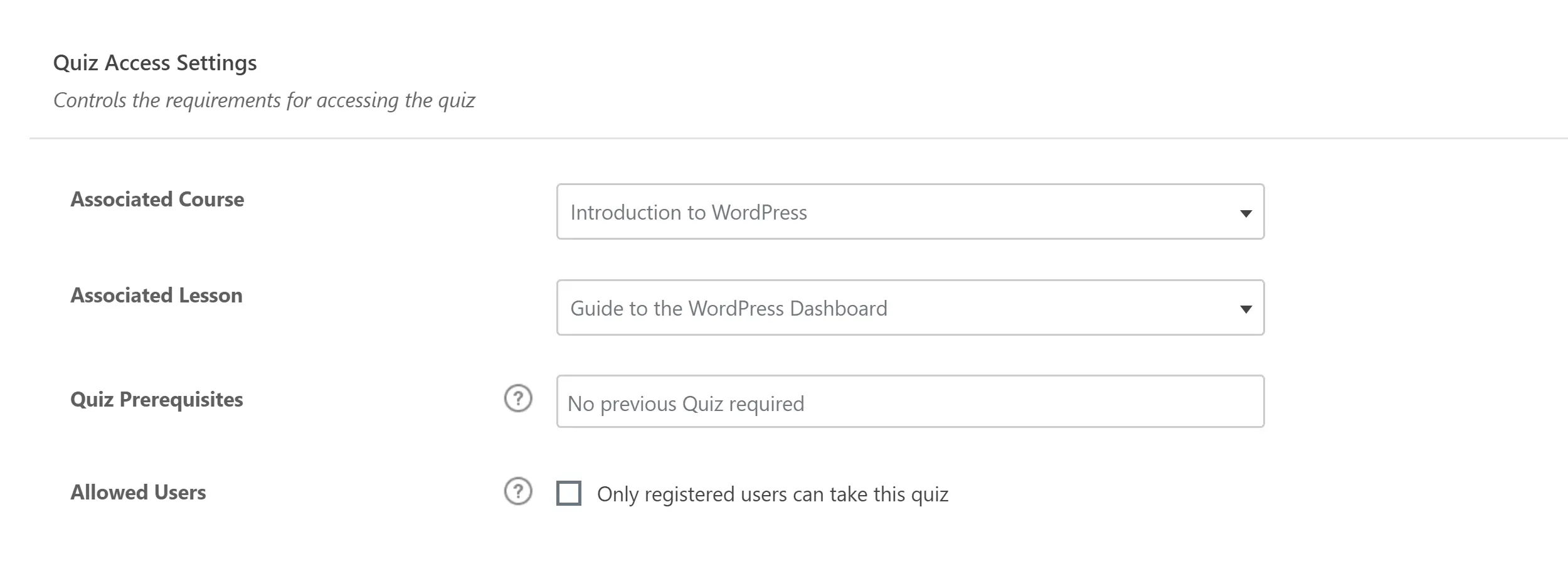Click the word 'quiz' ending the checkbox label
The height and width of the screenshot is (571, 1568).
pyautogui.click(x=930, y=494)
